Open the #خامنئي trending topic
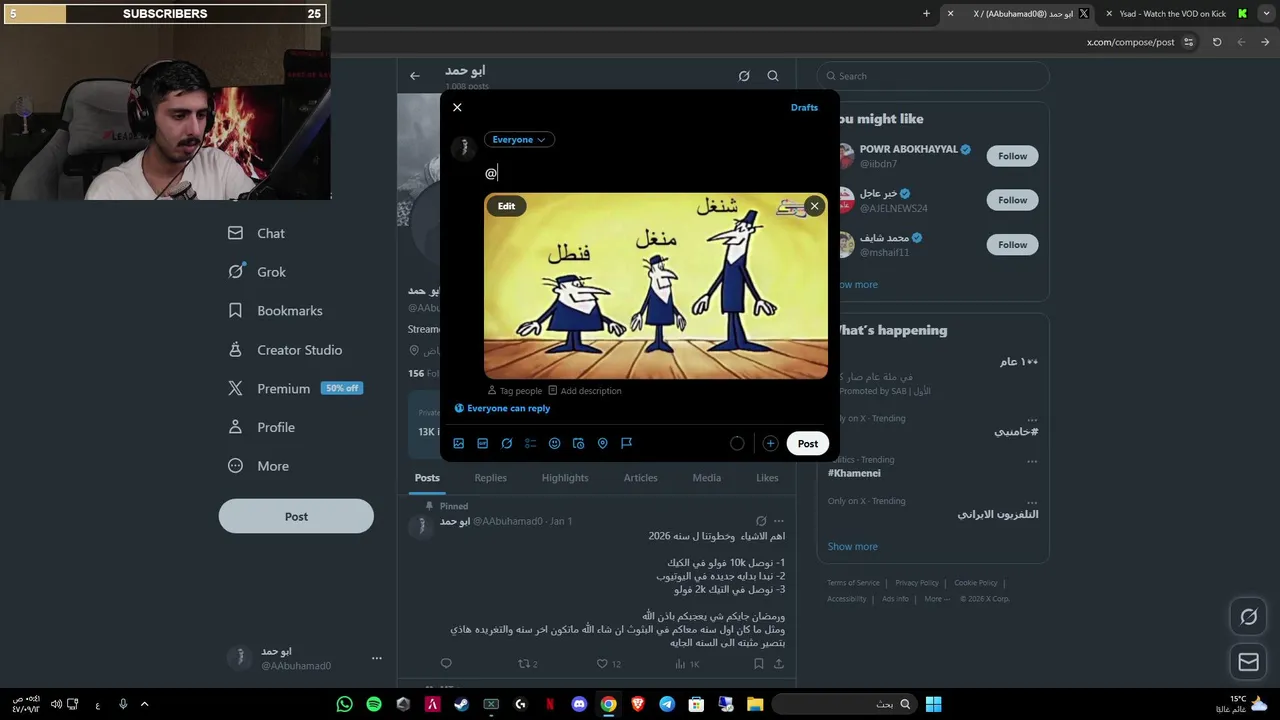 click(1016, 432)
